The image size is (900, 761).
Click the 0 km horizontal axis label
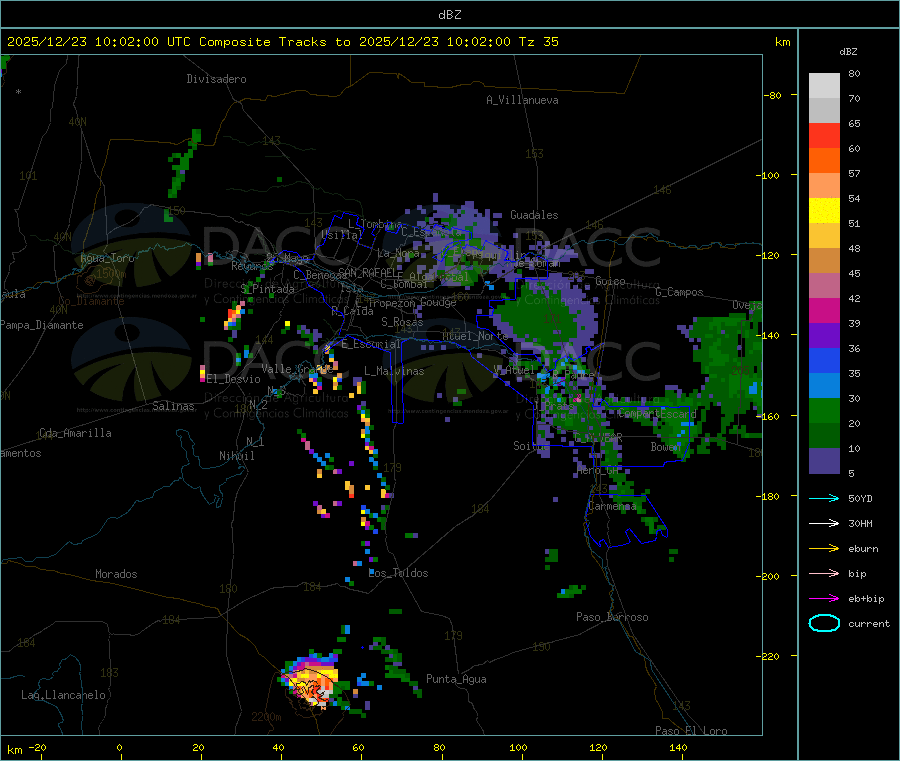(x=119, y=747)
